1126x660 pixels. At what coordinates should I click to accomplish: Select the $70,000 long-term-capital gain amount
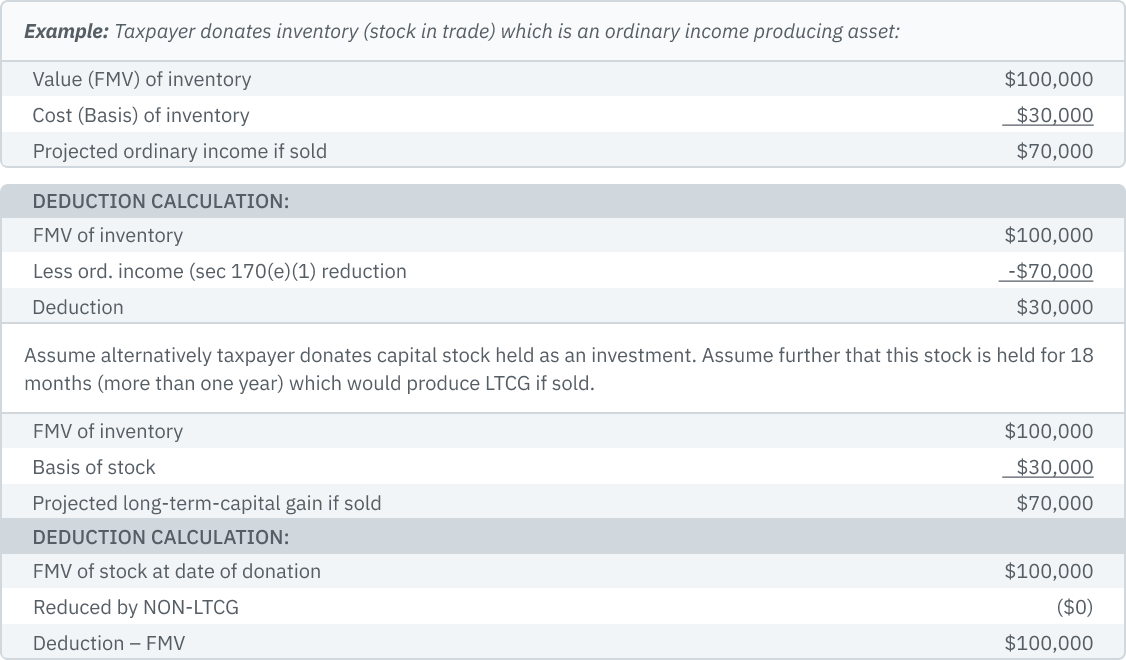tap(1054, 503)
